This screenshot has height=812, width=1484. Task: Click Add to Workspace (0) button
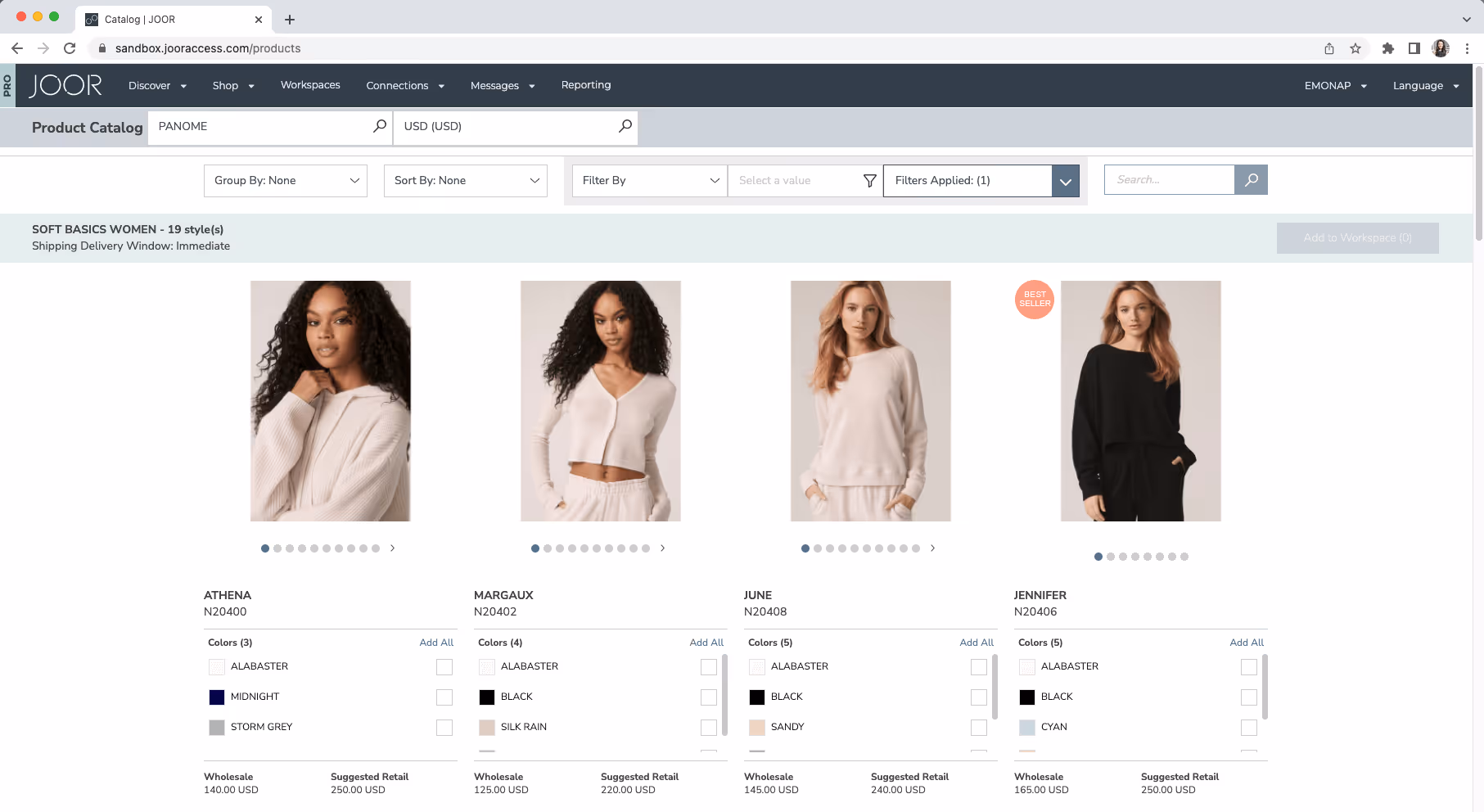coord(1357,238)
